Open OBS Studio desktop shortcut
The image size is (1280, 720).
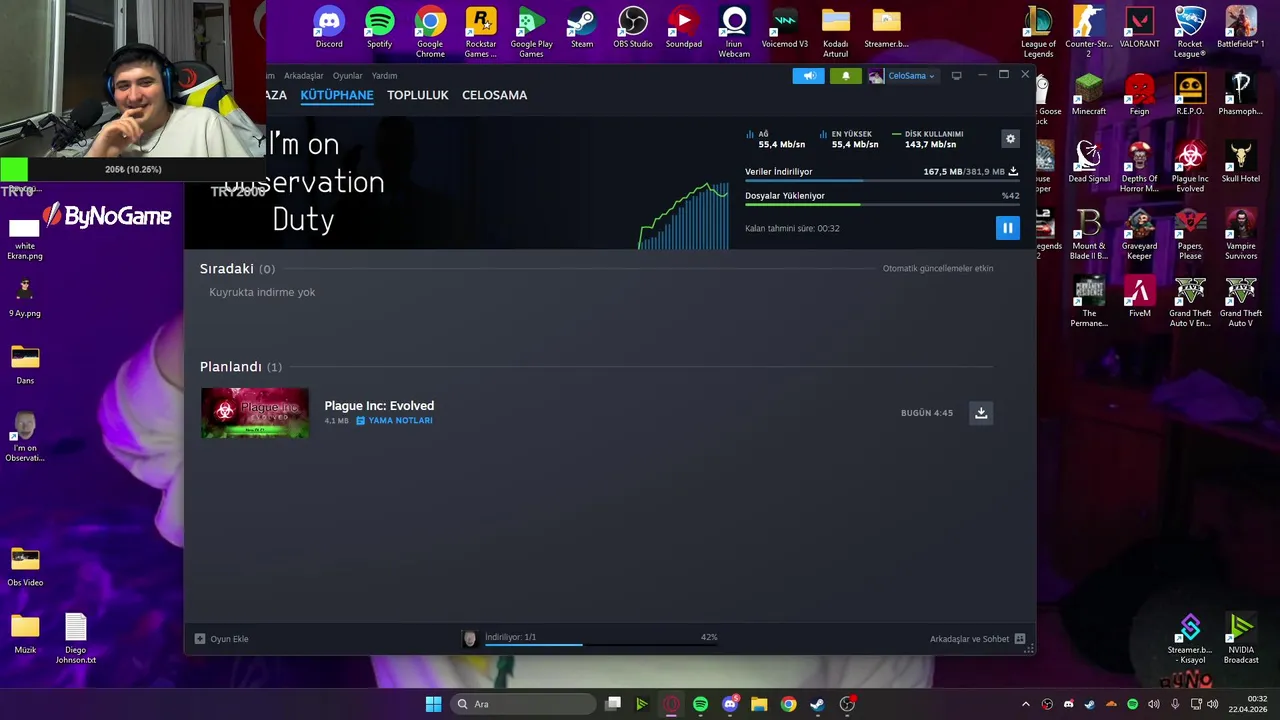(633, 28)
